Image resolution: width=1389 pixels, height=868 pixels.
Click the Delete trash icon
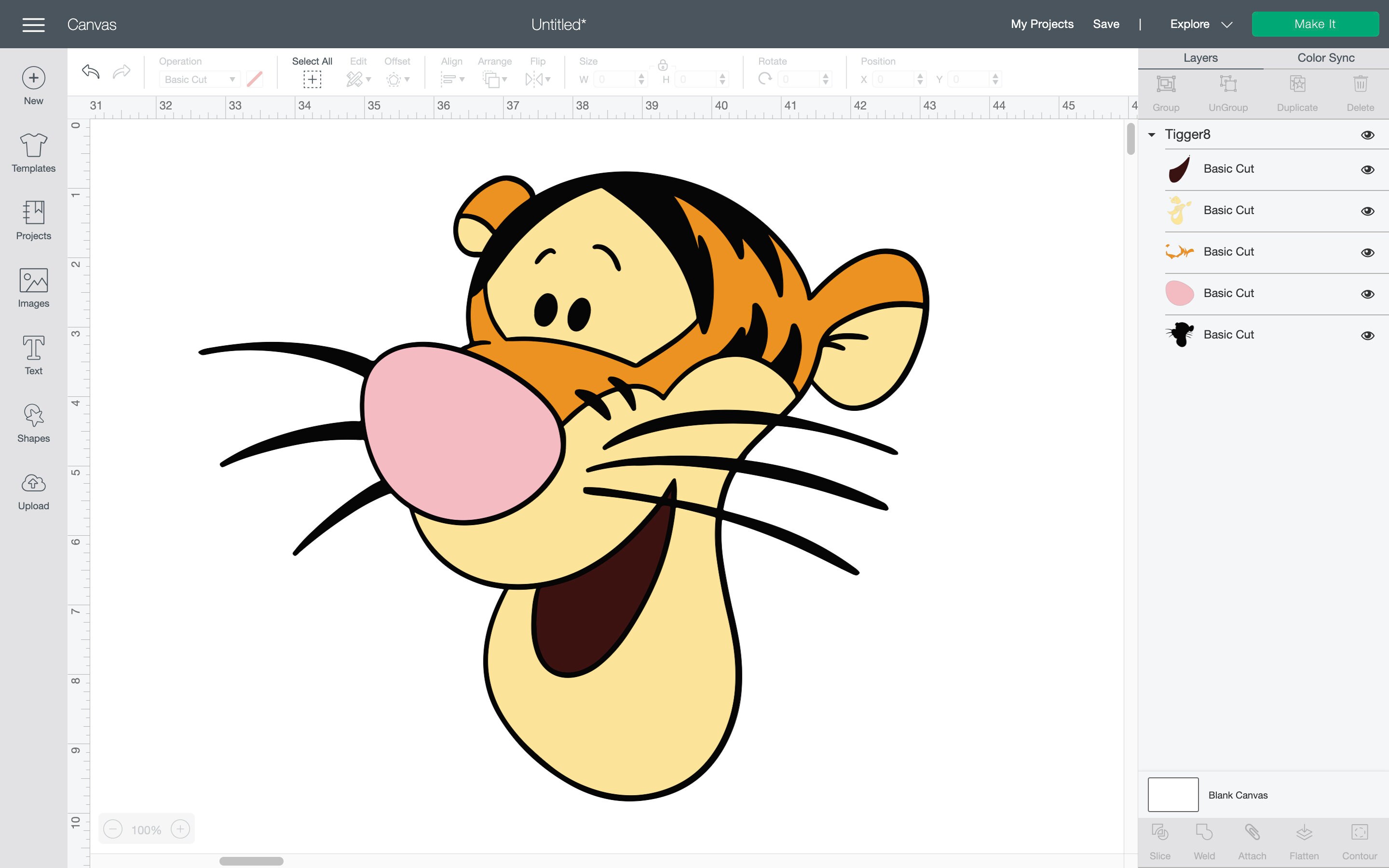point(1360,84)
